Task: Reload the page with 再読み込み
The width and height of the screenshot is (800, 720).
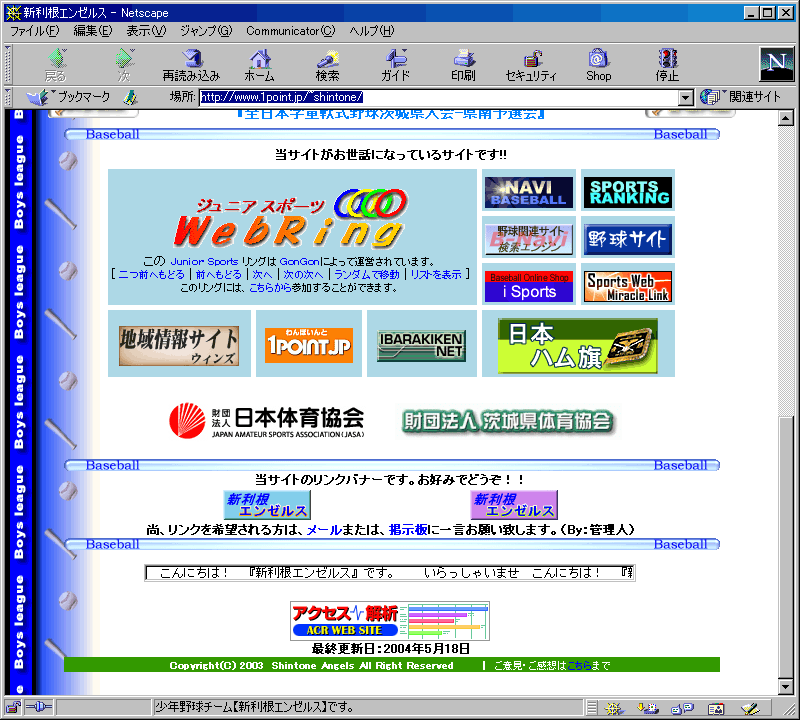Action: point(191,65)
